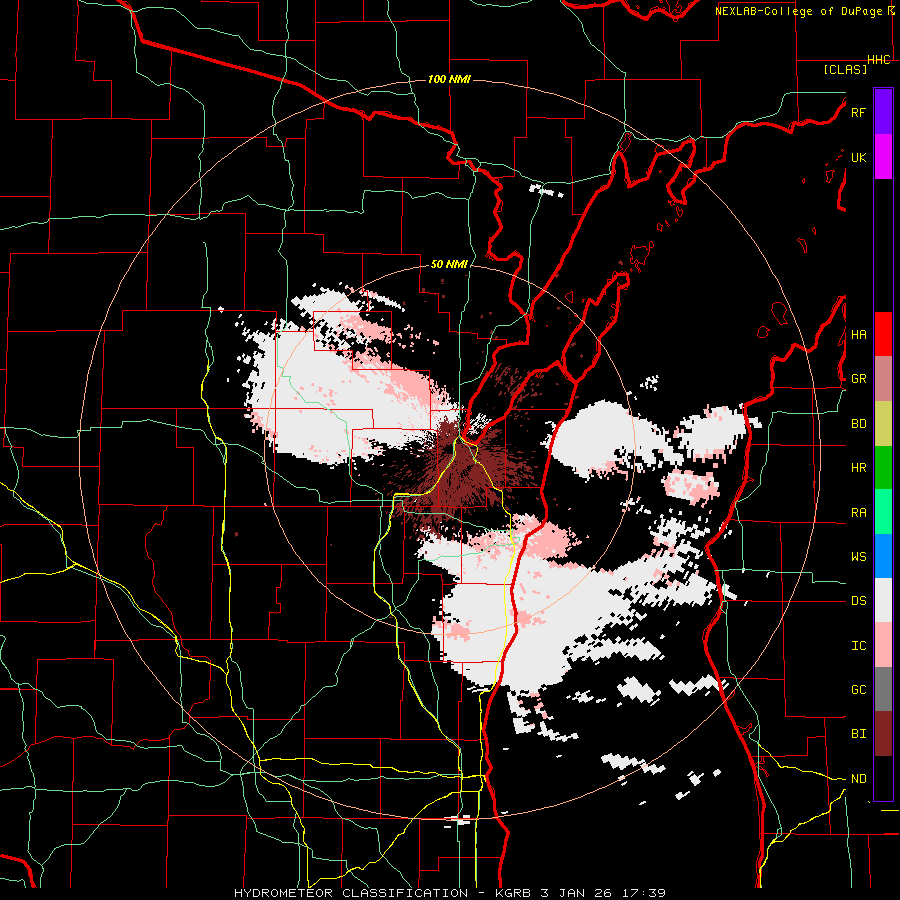Click the DS white legend swatch
Image resolution: width=900 pixels, height=900 pixels.
(883, 600)
